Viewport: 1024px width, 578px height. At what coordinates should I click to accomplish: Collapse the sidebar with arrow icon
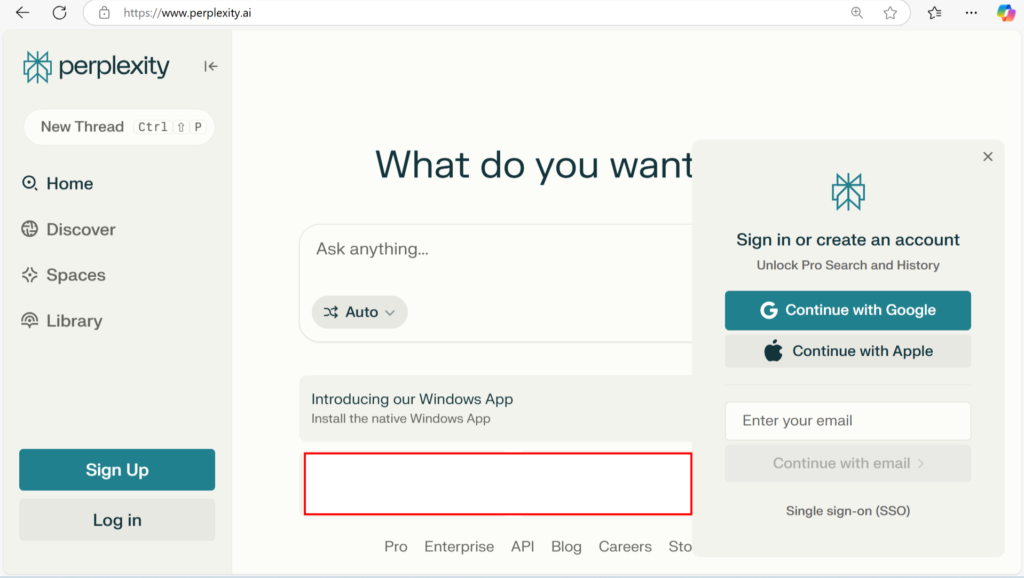tap(210, 66)
